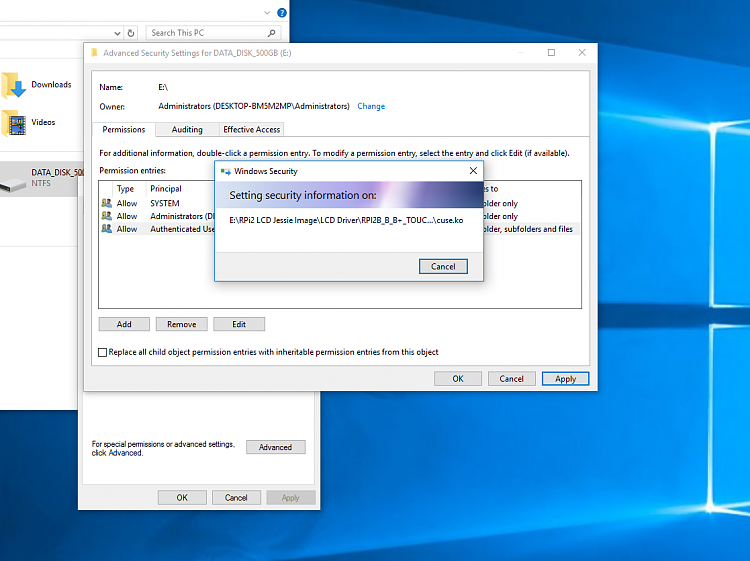Click the file path ending in cuse.ko
This screenshot has width=750, height=561.
[346, 220]
